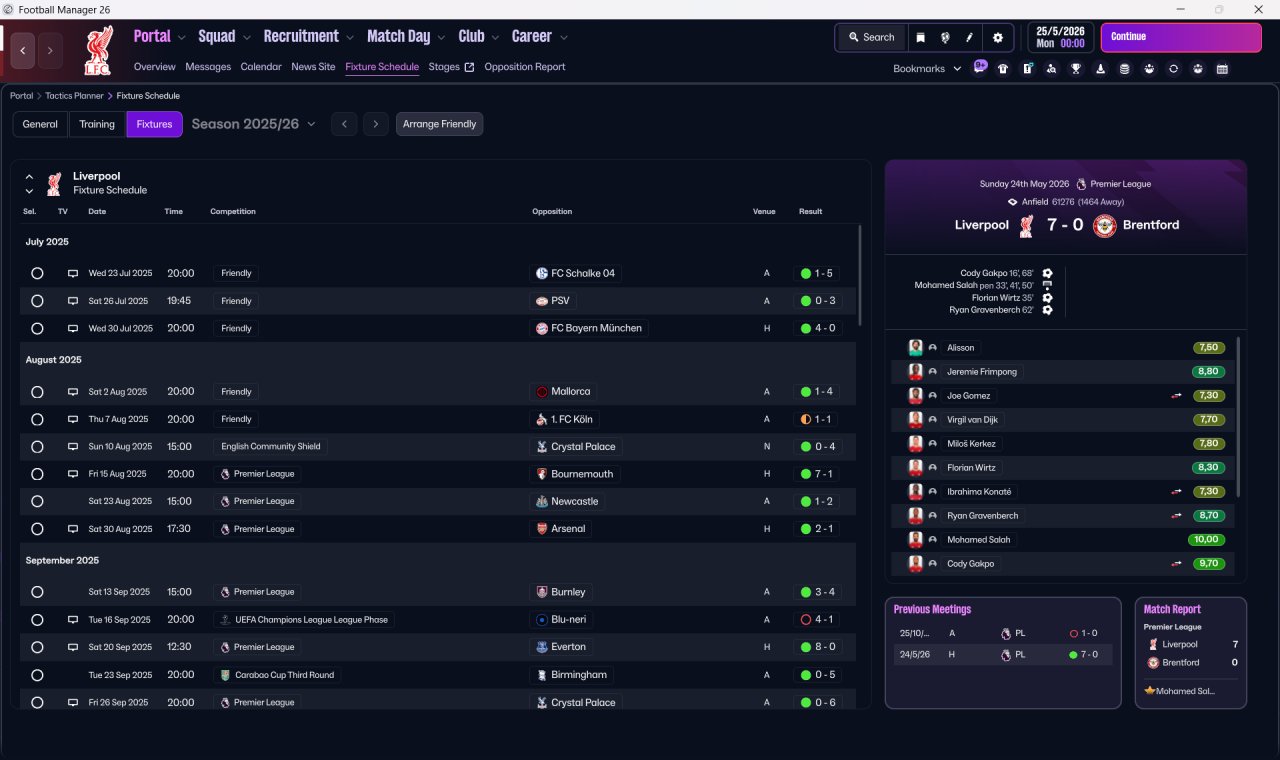Click the shirt bookmark icon
Viewport: 1280px width, 760px height.
pos(1003,69)
